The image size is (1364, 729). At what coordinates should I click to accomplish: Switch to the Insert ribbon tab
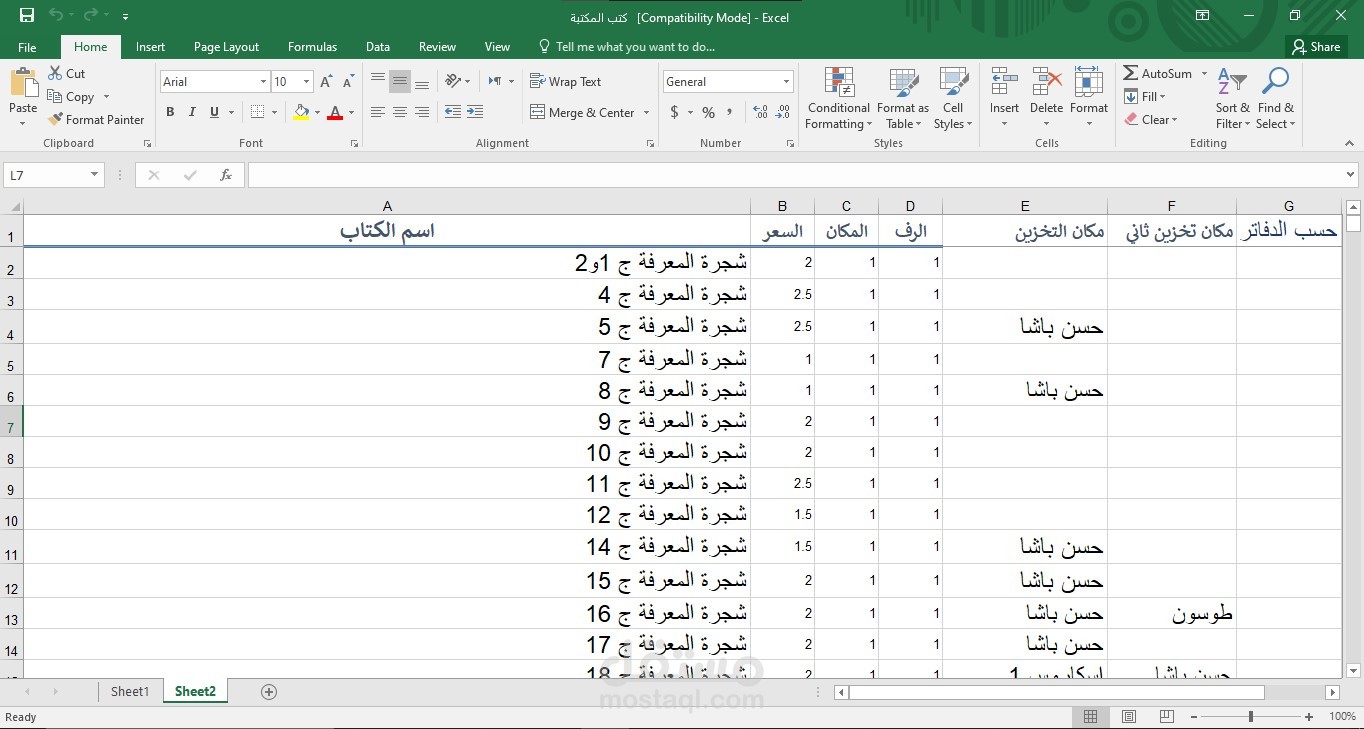tap(151, 47)
